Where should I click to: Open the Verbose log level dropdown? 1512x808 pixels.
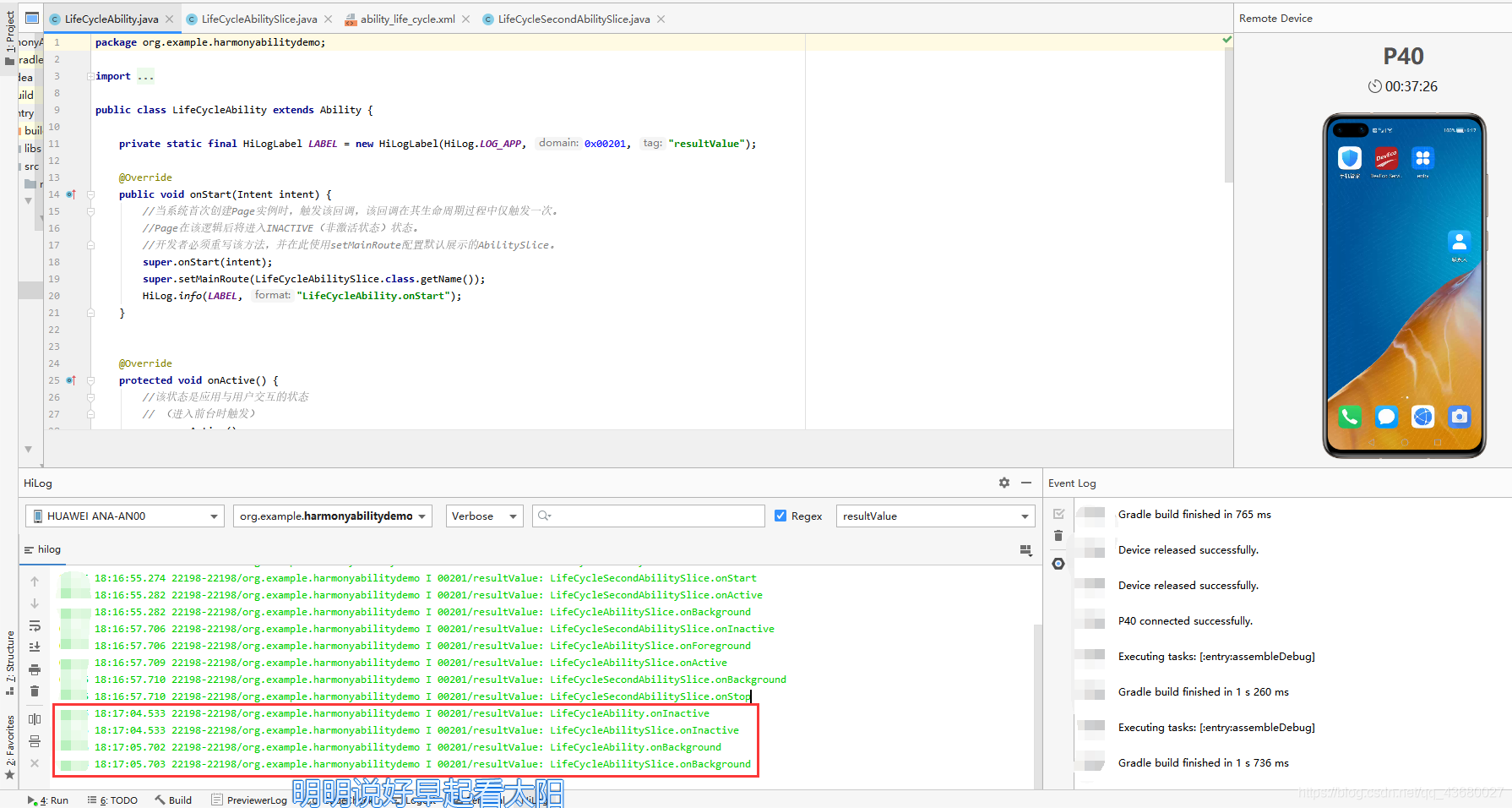[x=485, y=516]
